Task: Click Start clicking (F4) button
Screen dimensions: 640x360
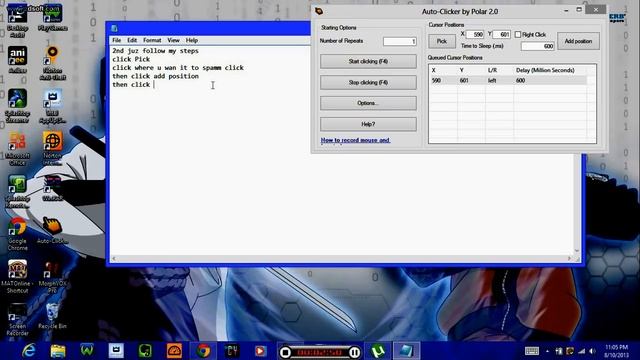Action: click(x=368, y=61)
